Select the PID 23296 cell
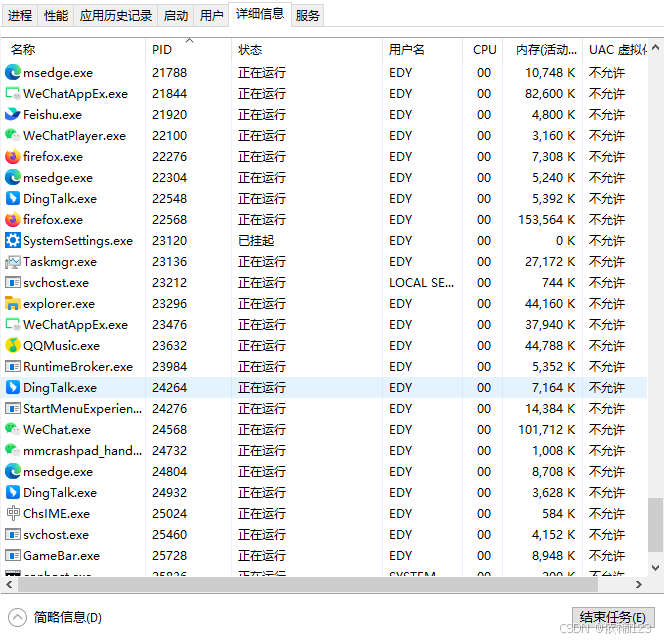 coord(169,304)
